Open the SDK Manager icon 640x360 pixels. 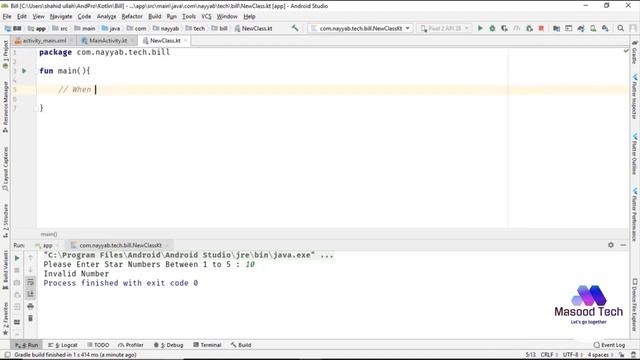605,28
